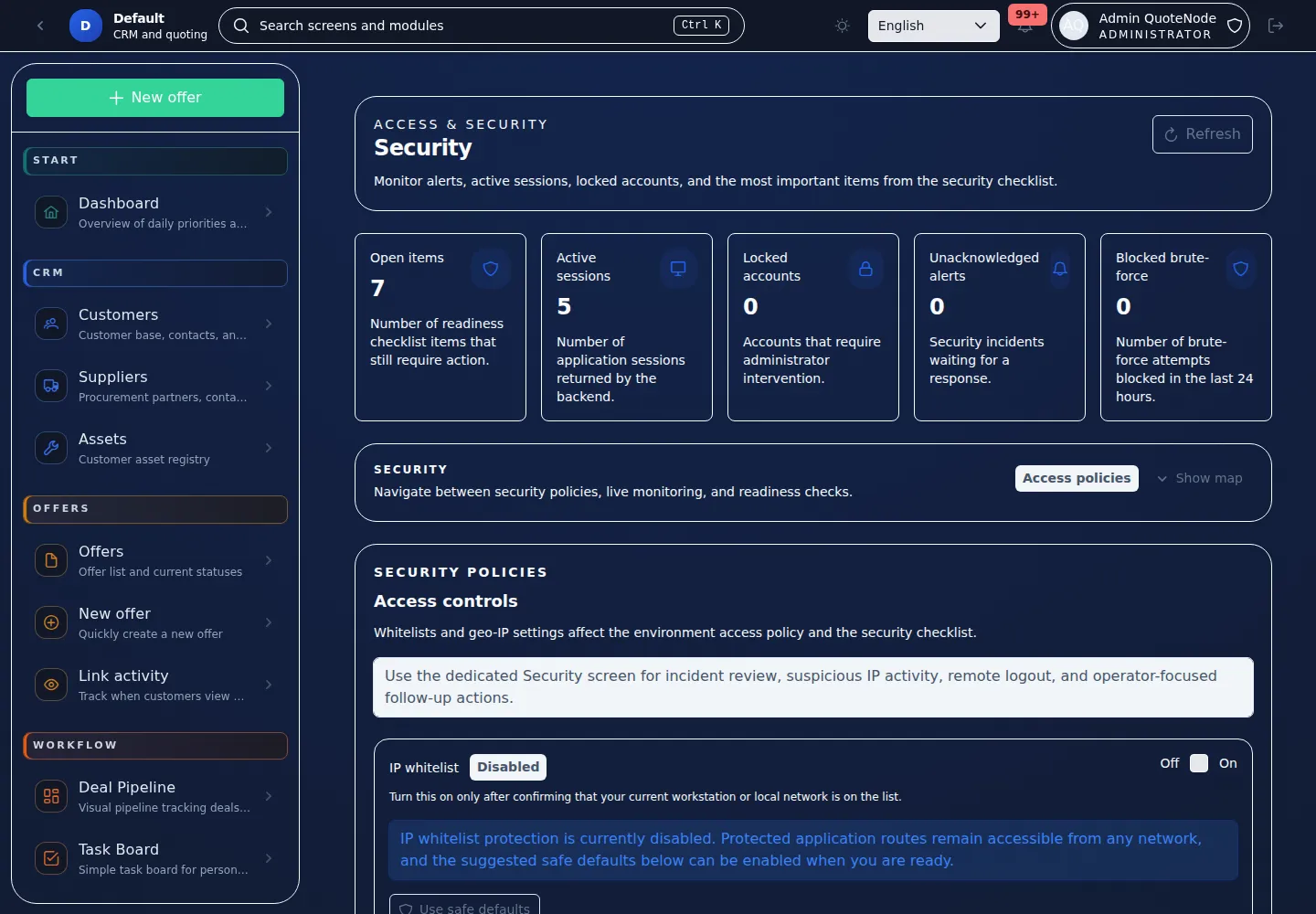Click the Unacknowledged alerts card description
Screen dimensions: 1316x914
986,360
